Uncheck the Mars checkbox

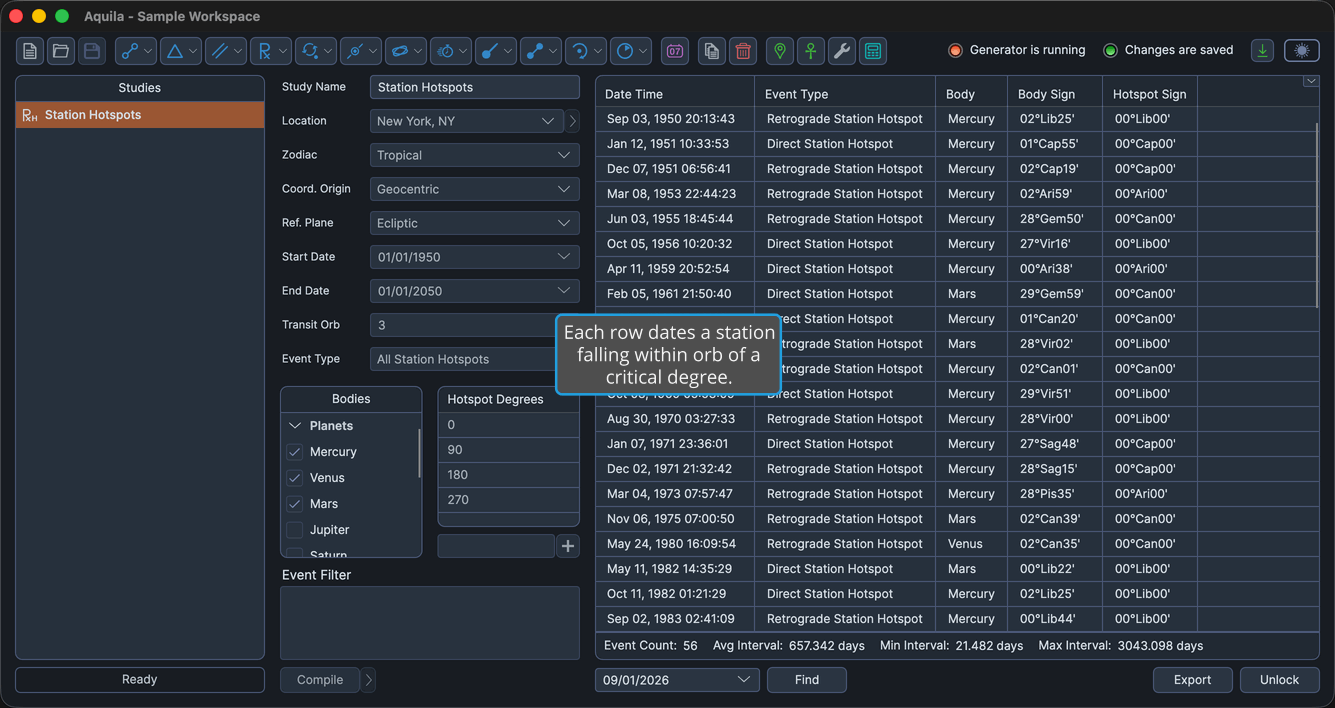click(295, 504)
